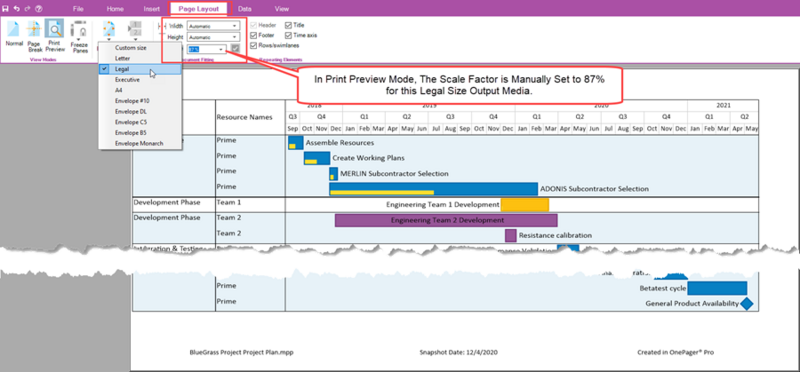Viewport: 800px width, 372px height.
Task: Choose Envelope #10 page size
Action: [x=140, y=101]
